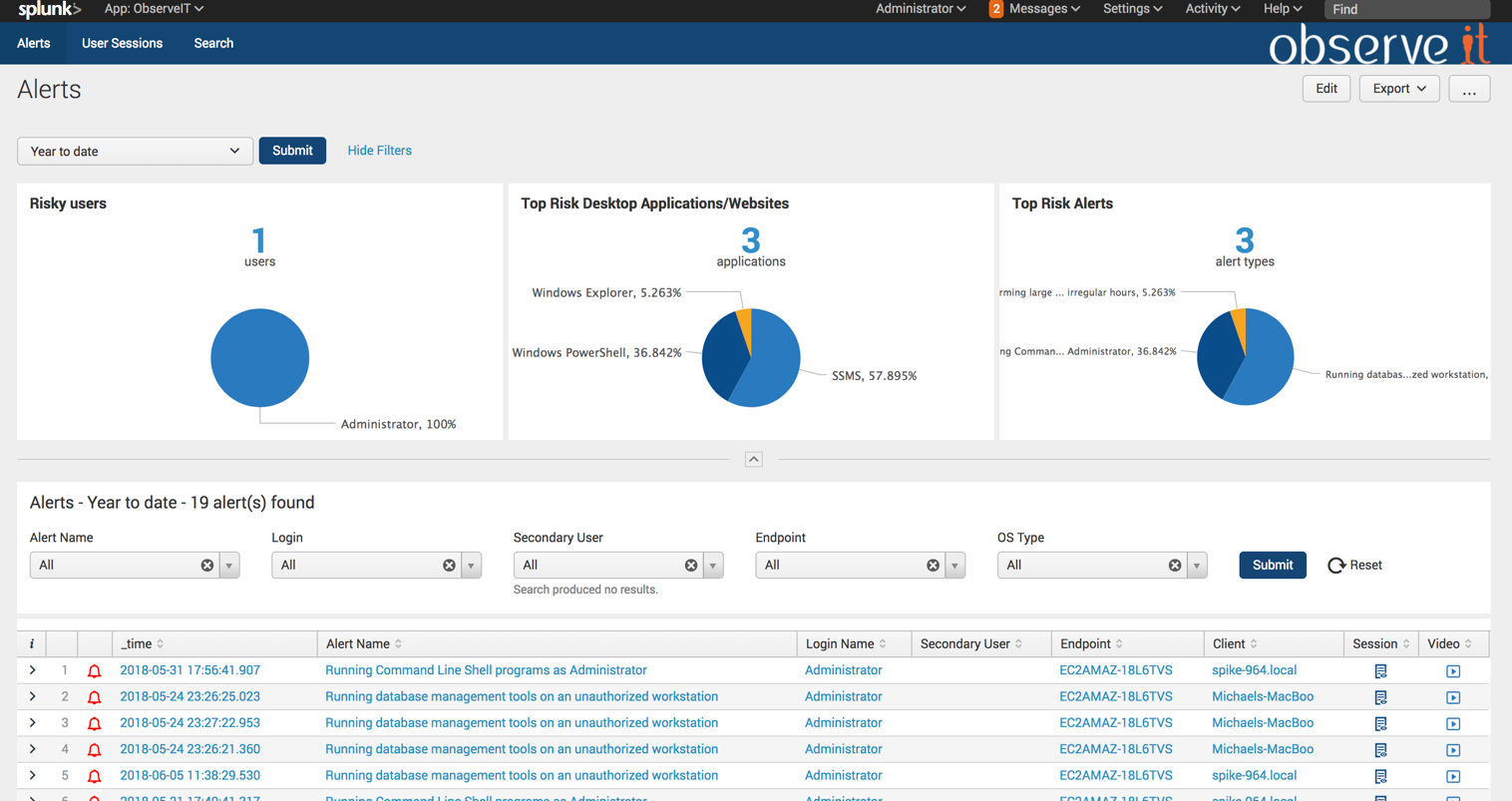Viewport: 1512px width, 801px height.
Task: Play video for alert row 4
Action: [x=1453, y=750]
